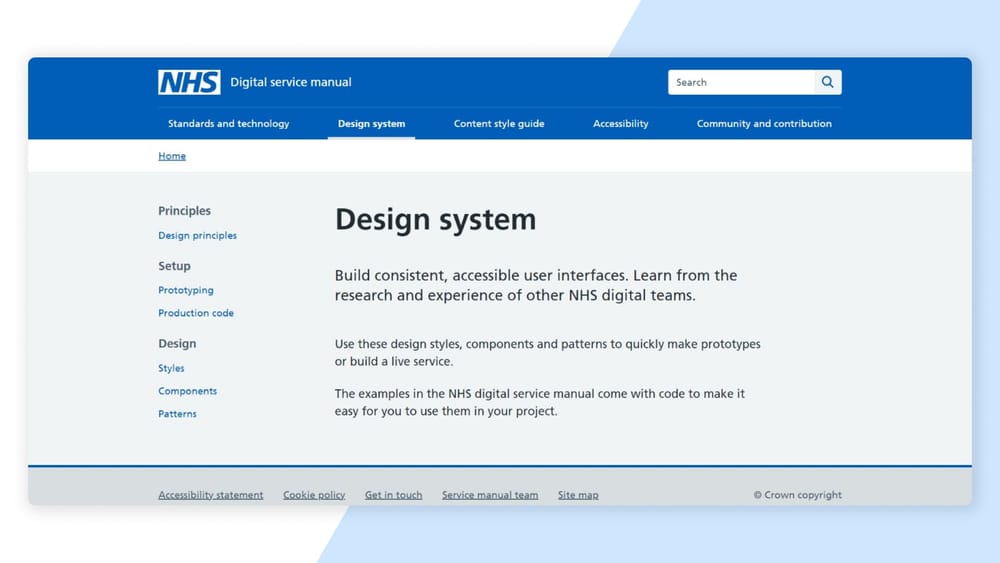Click the NHS logo

click(189, 82)
